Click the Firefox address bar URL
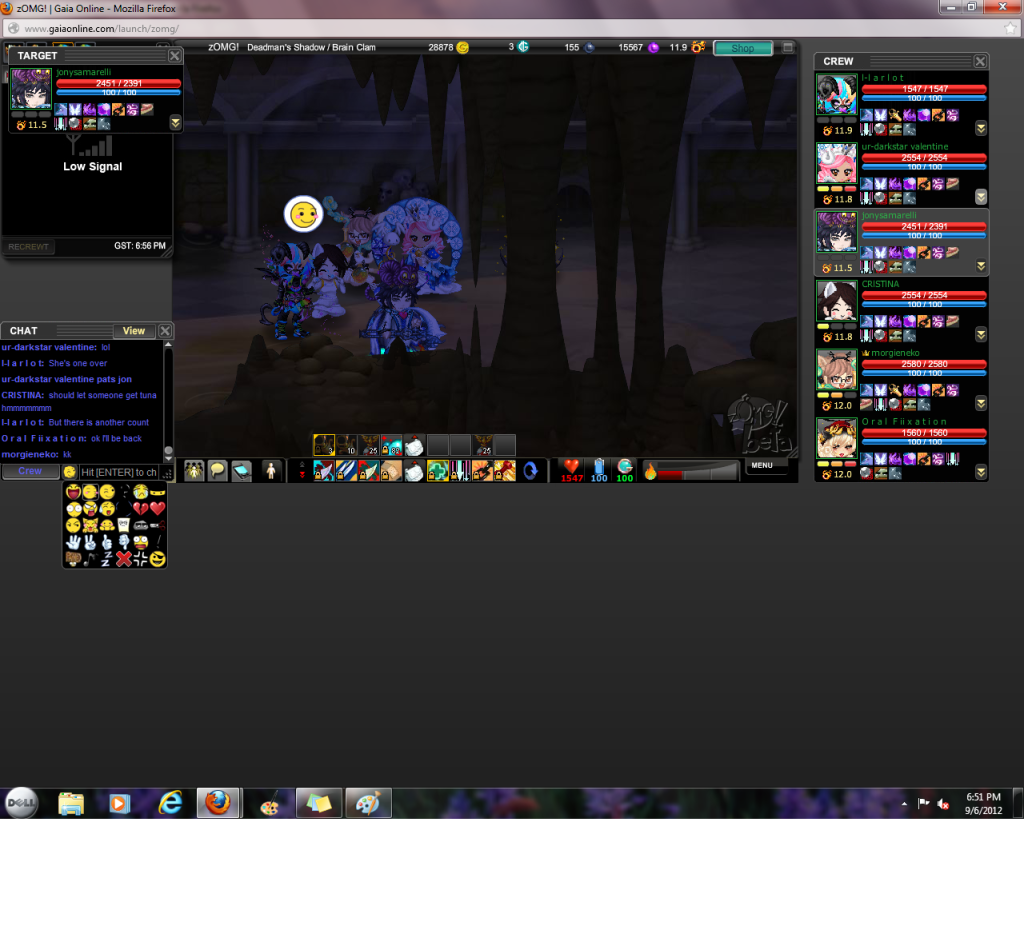 [x=102, y=29]
